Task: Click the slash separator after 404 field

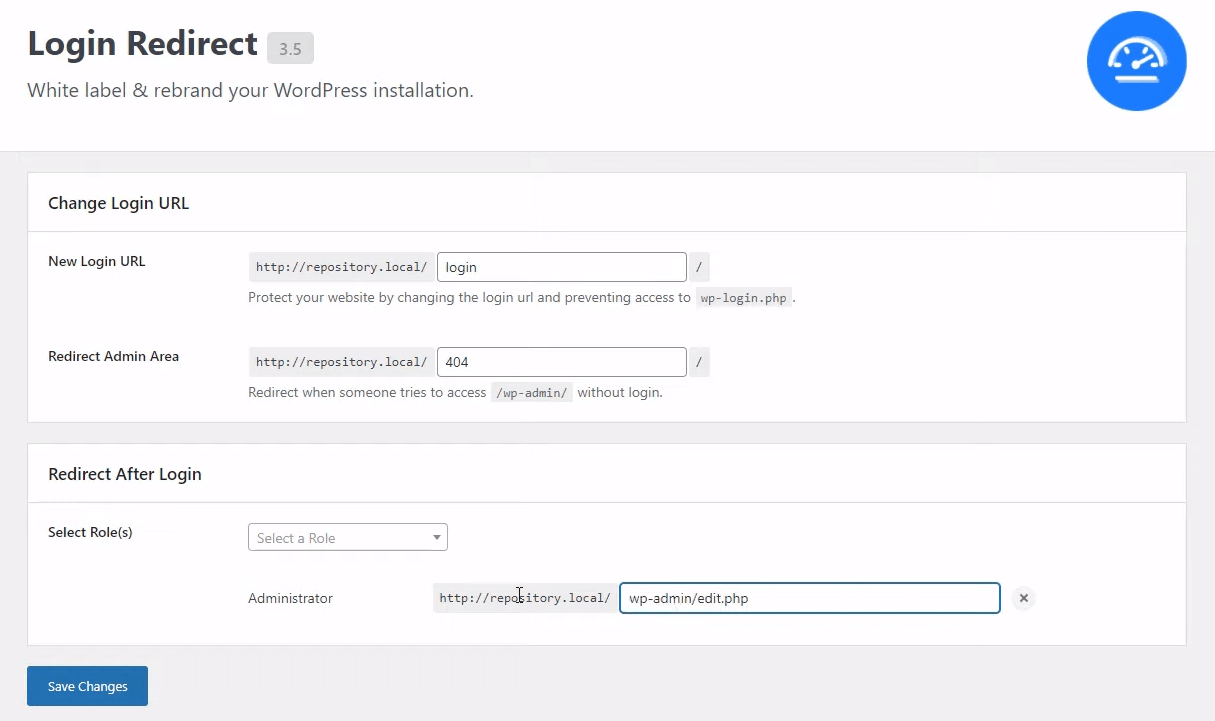Action: point(699,361)
